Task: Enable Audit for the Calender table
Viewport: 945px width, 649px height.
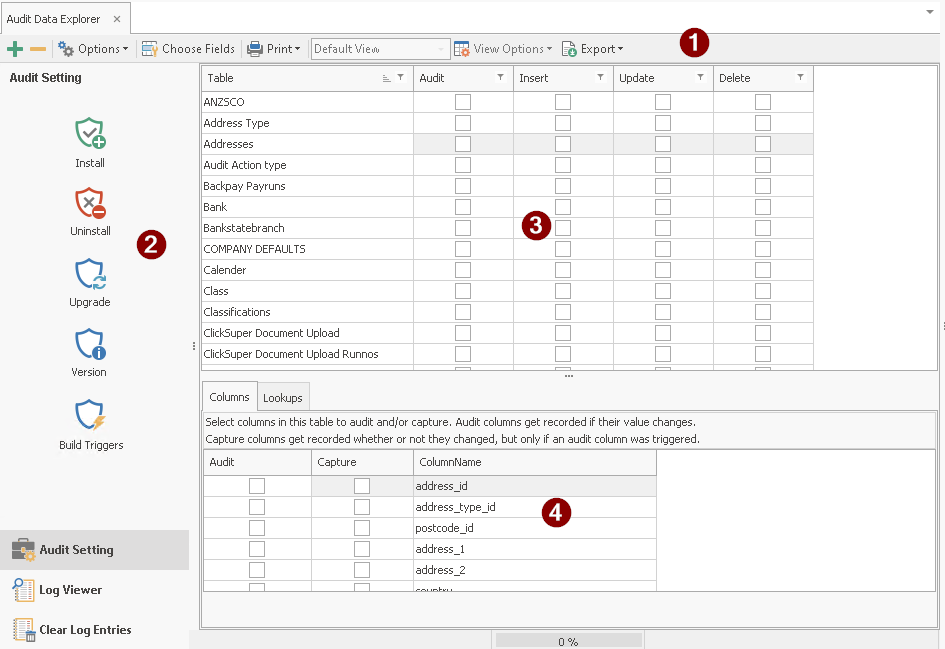Action: click(x=463, y=270)
